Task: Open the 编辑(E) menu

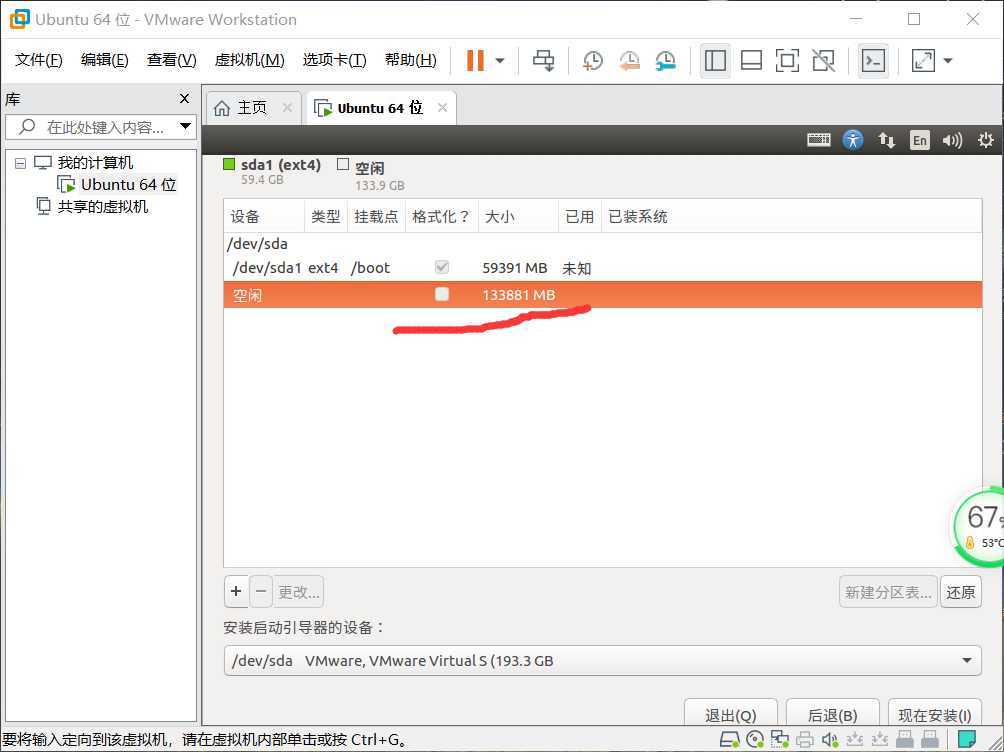Action: (x=104, y=60)
